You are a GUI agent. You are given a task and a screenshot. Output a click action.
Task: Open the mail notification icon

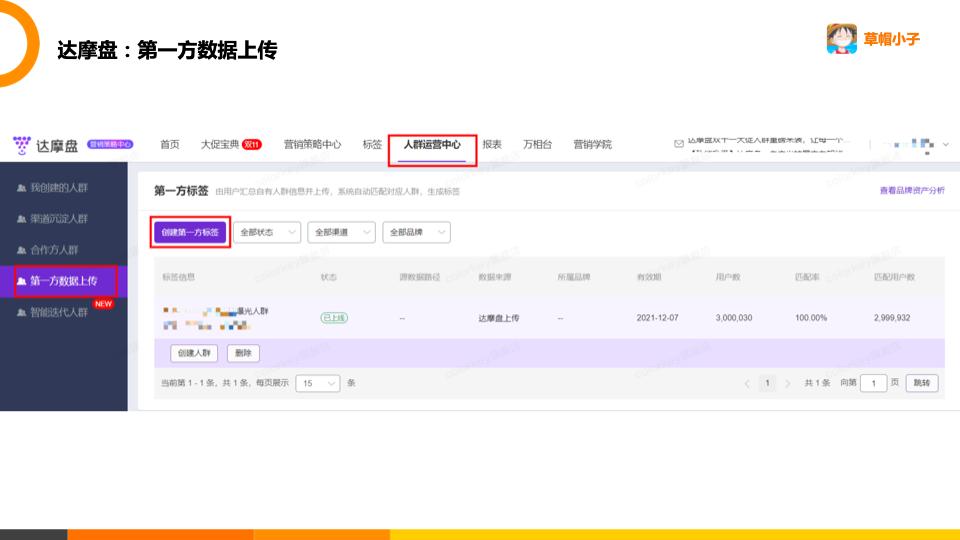pos(678,144)
